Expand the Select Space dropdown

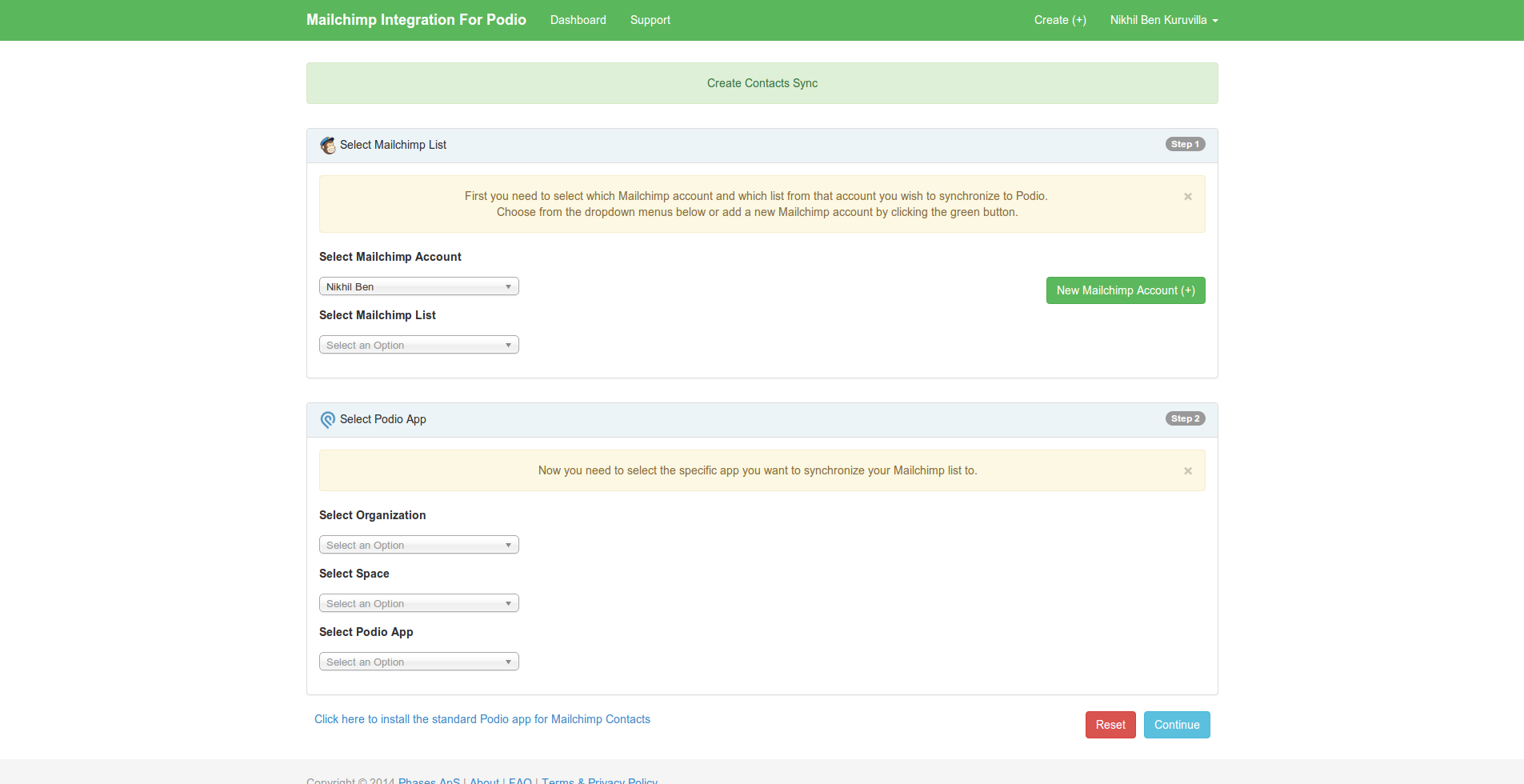(x=418, y=603)
